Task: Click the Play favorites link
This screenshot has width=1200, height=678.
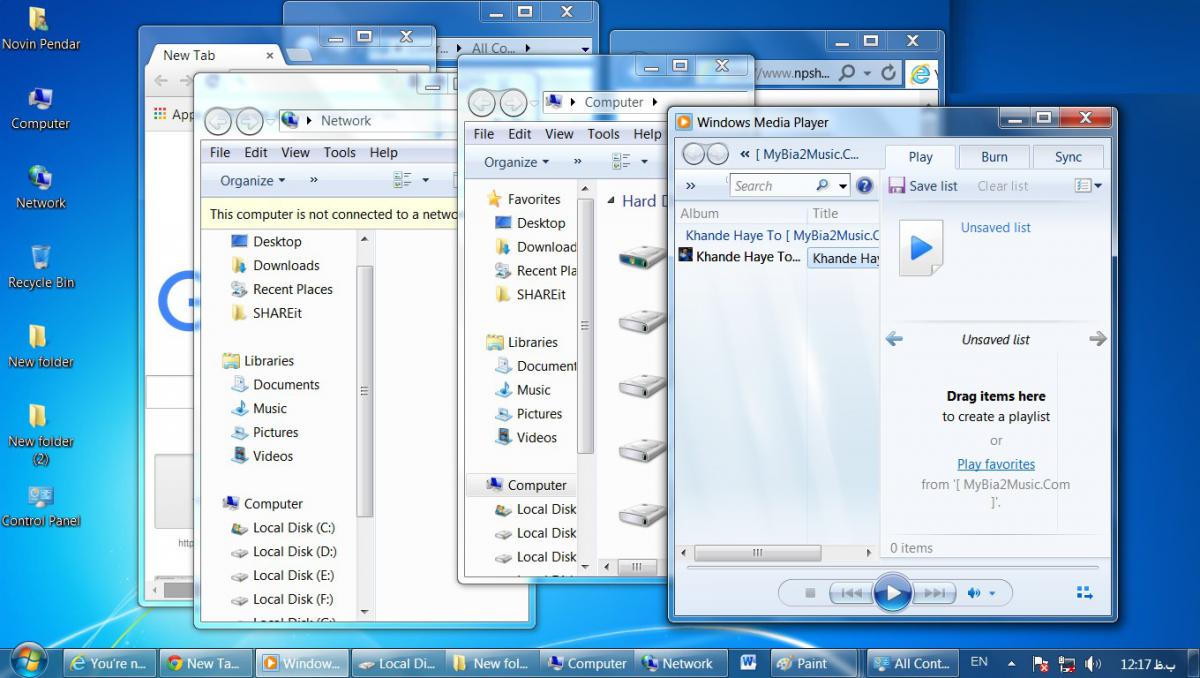Action: 995,464
